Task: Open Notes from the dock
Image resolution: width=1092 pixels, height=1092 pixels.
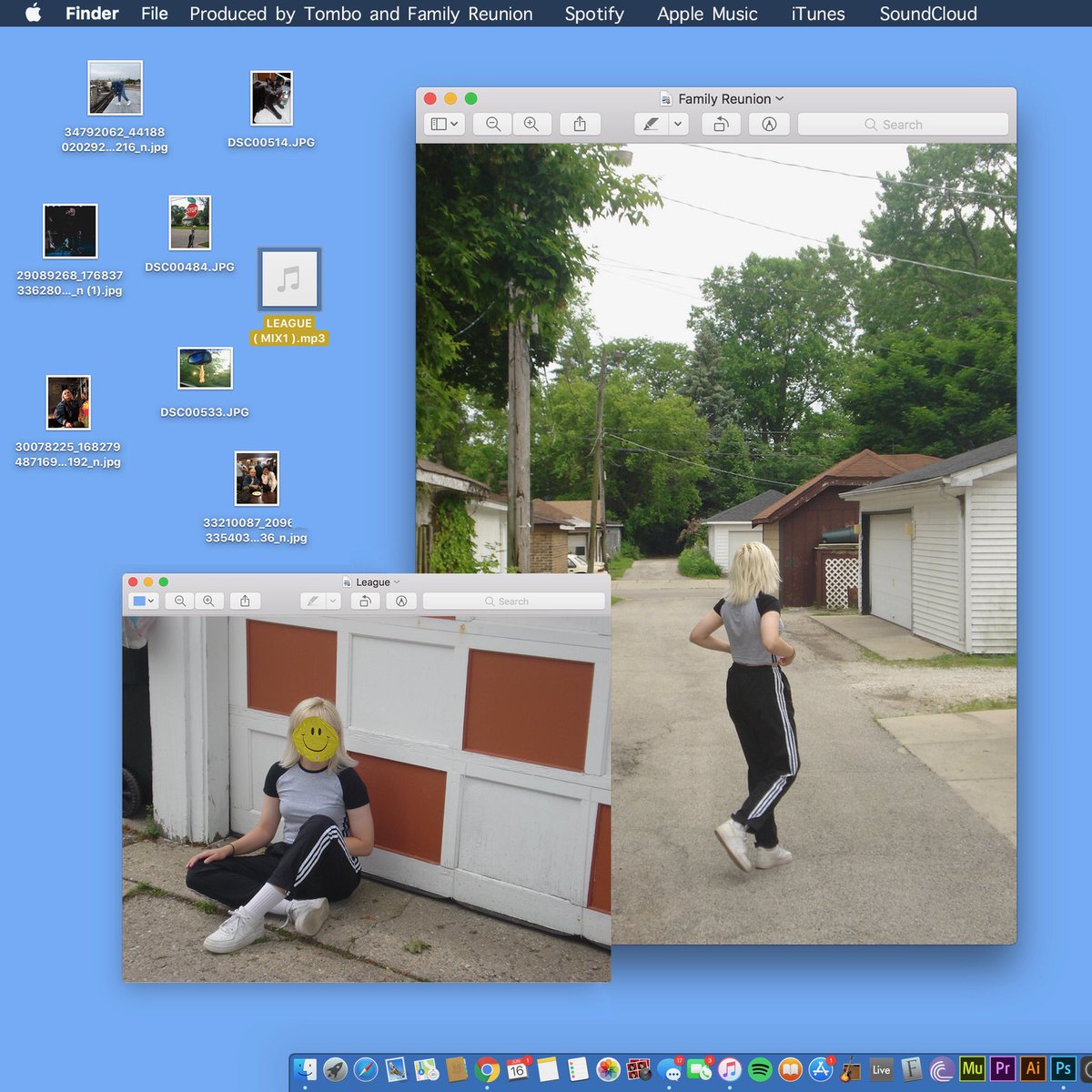Action: click(547, 1069)
